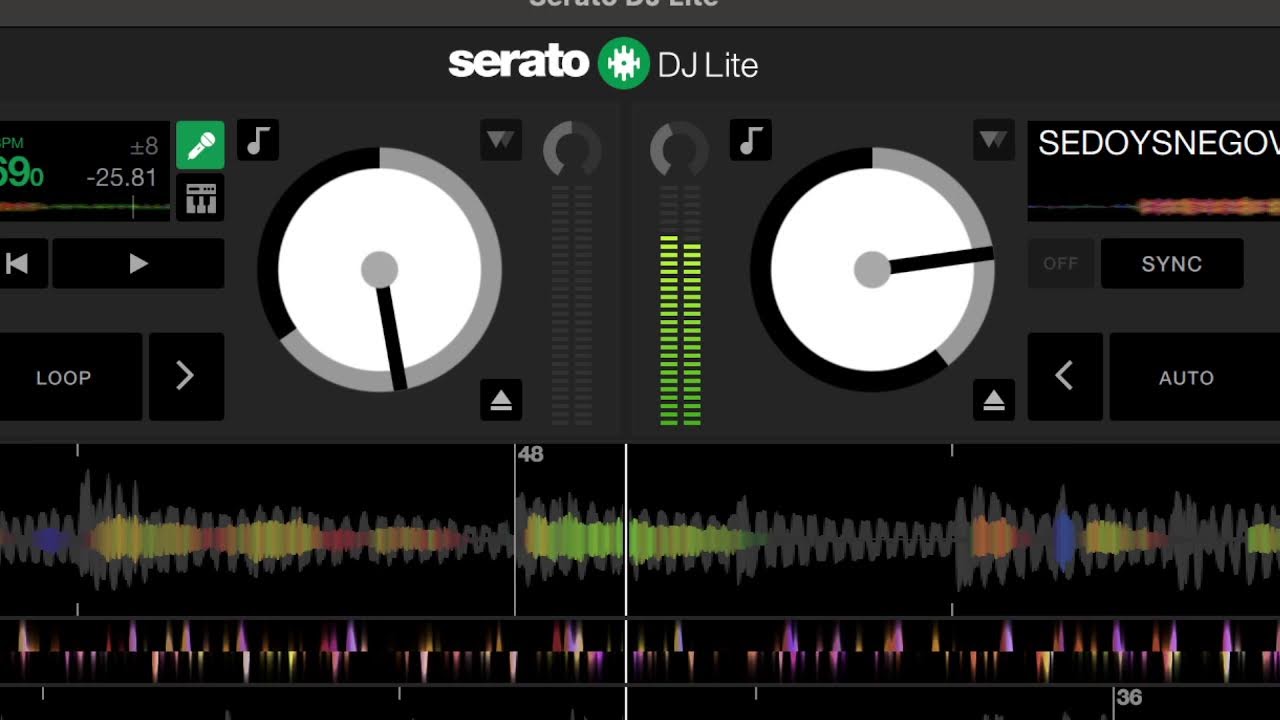Viewport: 1280px width, 720px height.
Task: Turn sync OFF on right deck
Action: pos(1061,264)
